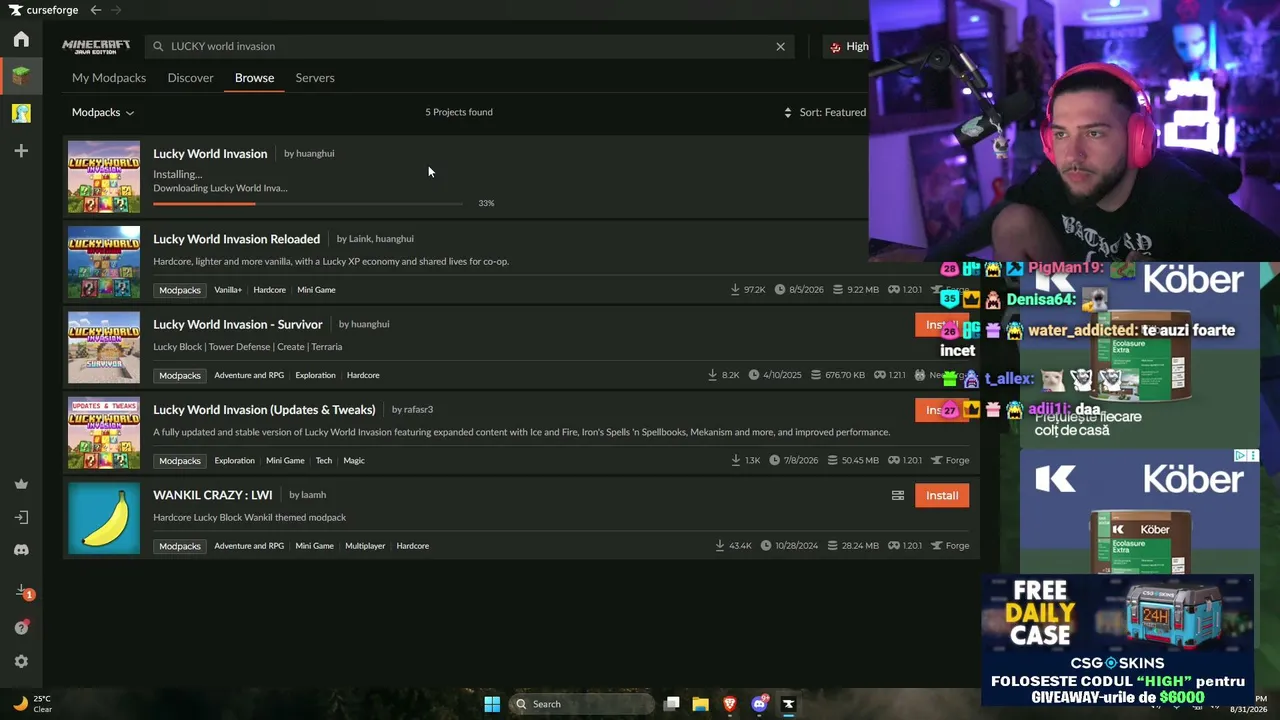This screenshot has height=720, width=1280.
Task: Open Lucky World Invasion thumbnail image
Action: pyautogui.click(x=104, y=176)
